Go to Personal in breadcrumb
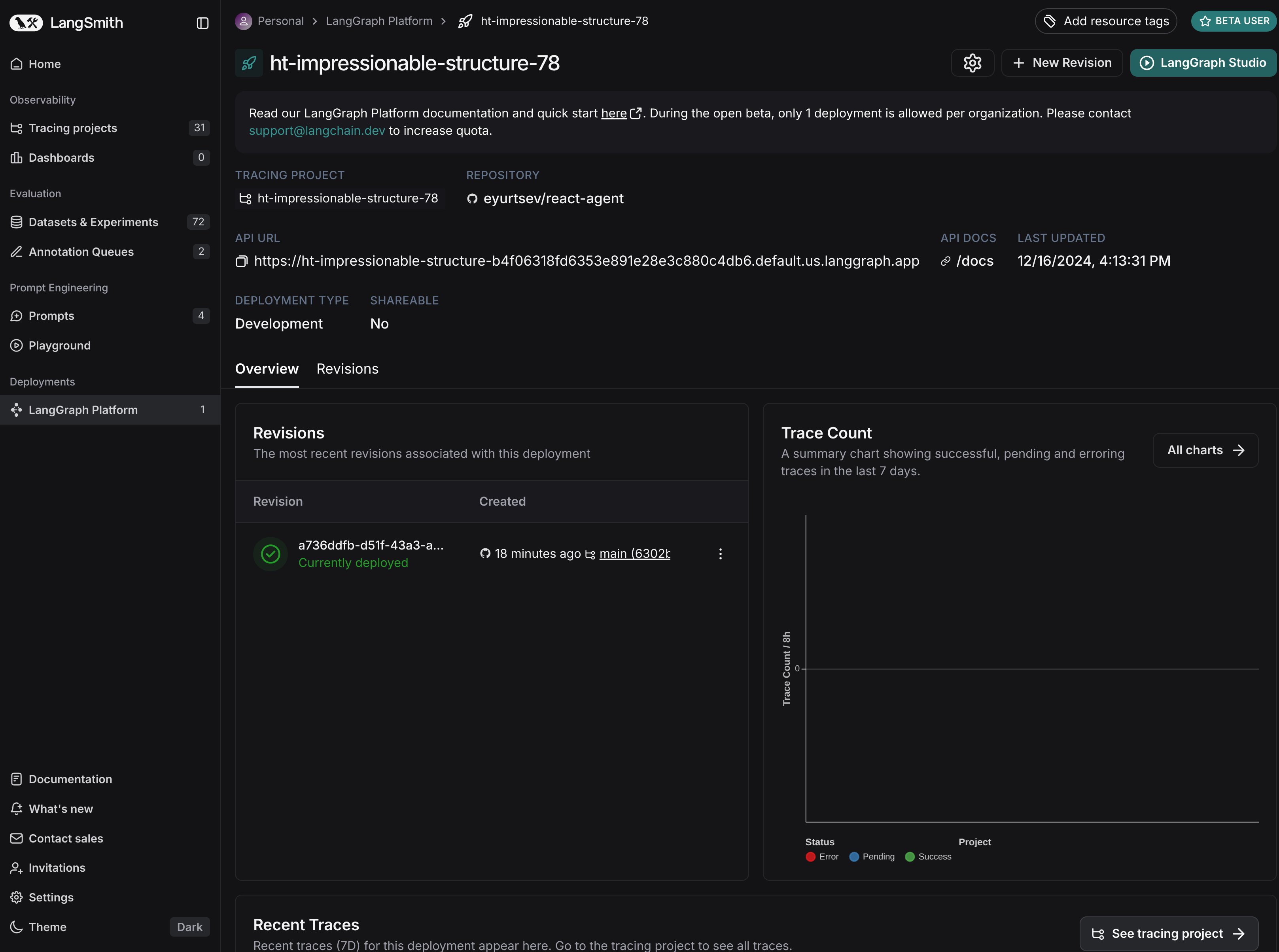Viewport: 1279px width, 952px height. tap(281, 21)
